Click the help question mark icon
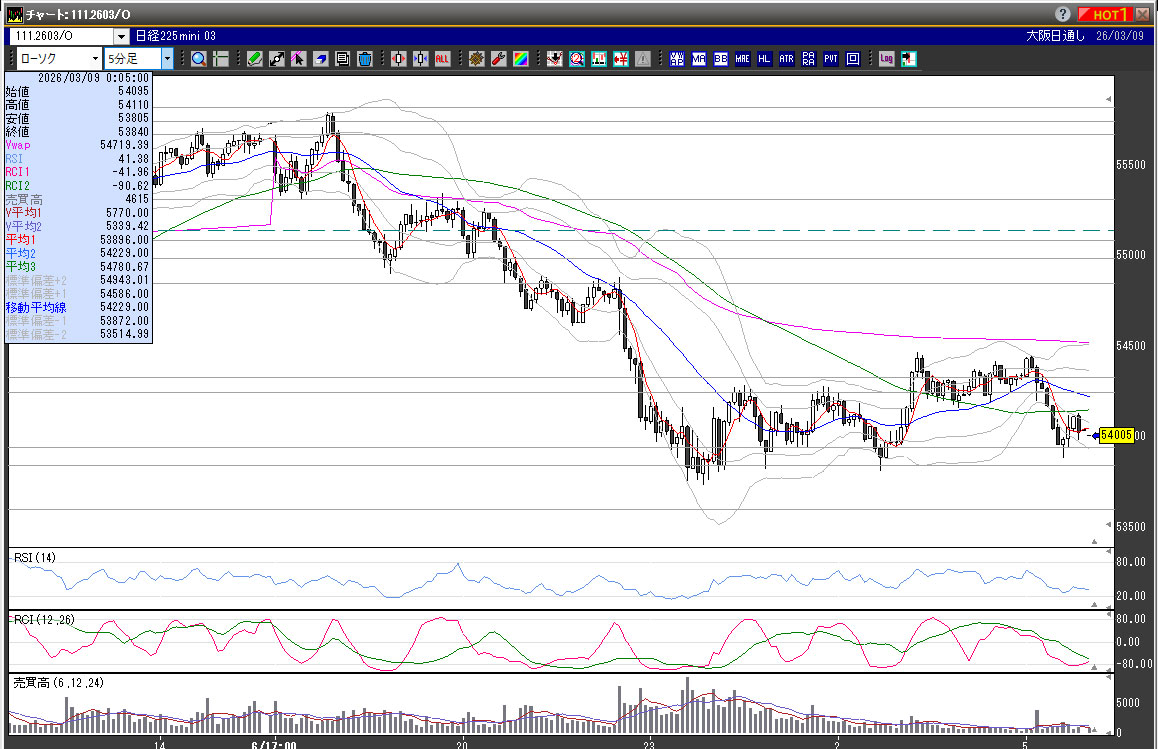 click(1062, 15)
